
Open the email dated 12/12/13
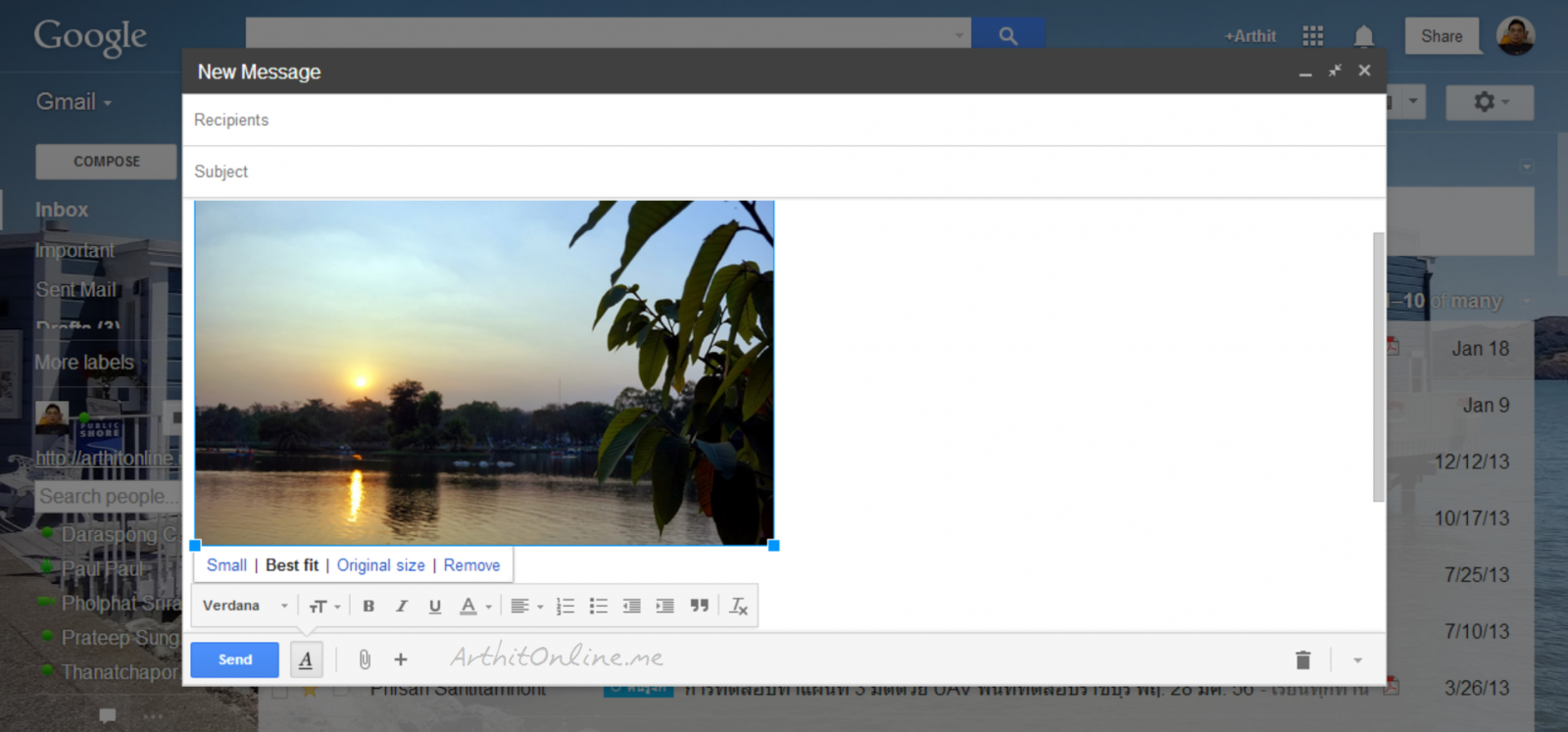point(1472,462)
